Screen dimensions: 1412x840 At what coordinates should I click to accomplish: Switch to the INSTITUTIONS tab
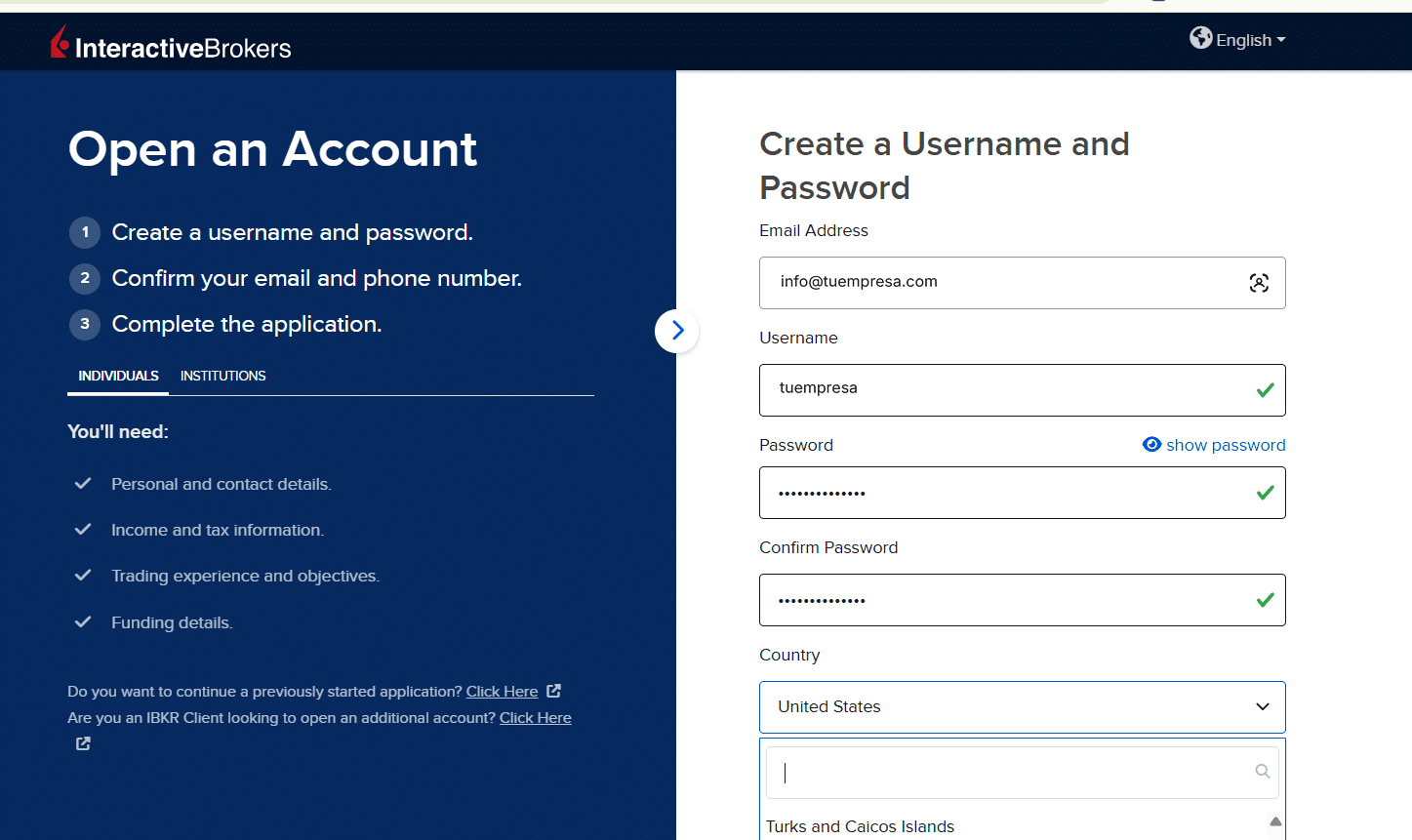coord(222,376)
